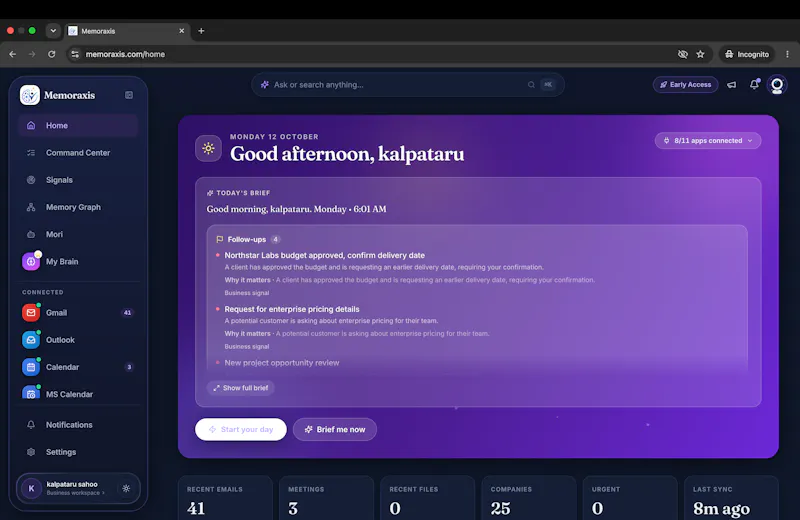Click the My Brain purple icon

click(x=31, y=261)
